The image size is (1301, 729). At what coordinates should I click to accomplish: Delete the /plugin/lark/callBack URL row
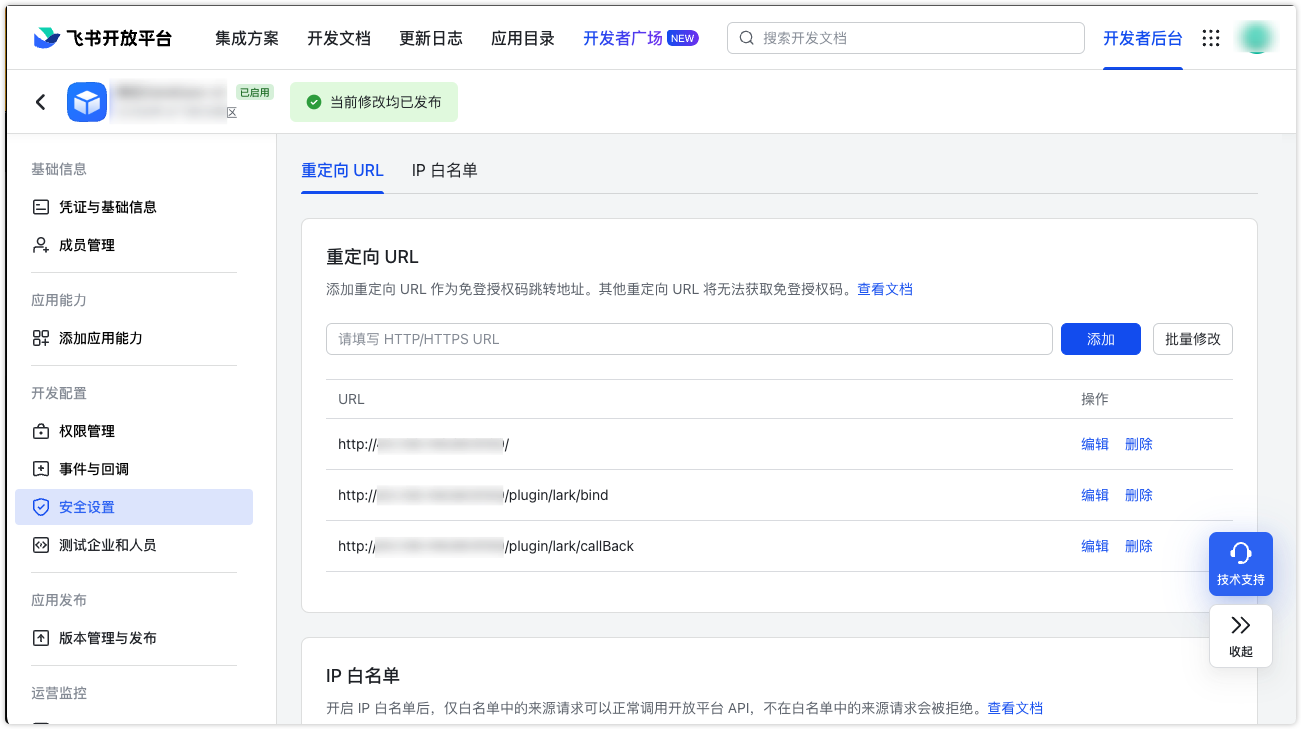1139,546
